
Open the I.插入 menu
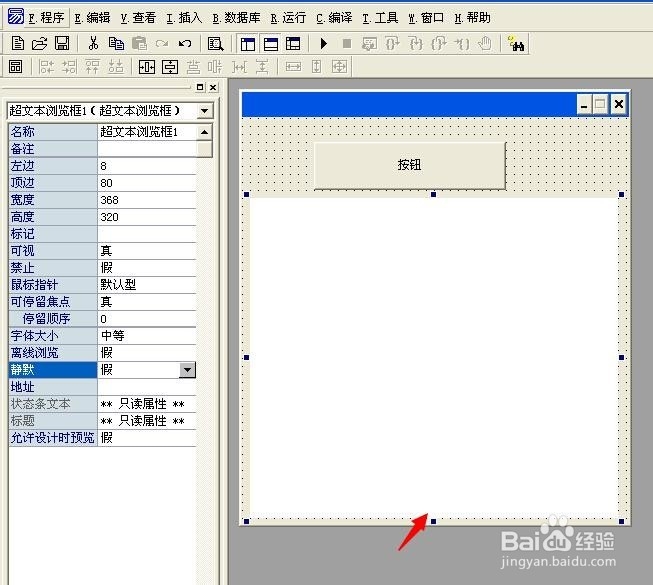[x=184, y=18]
